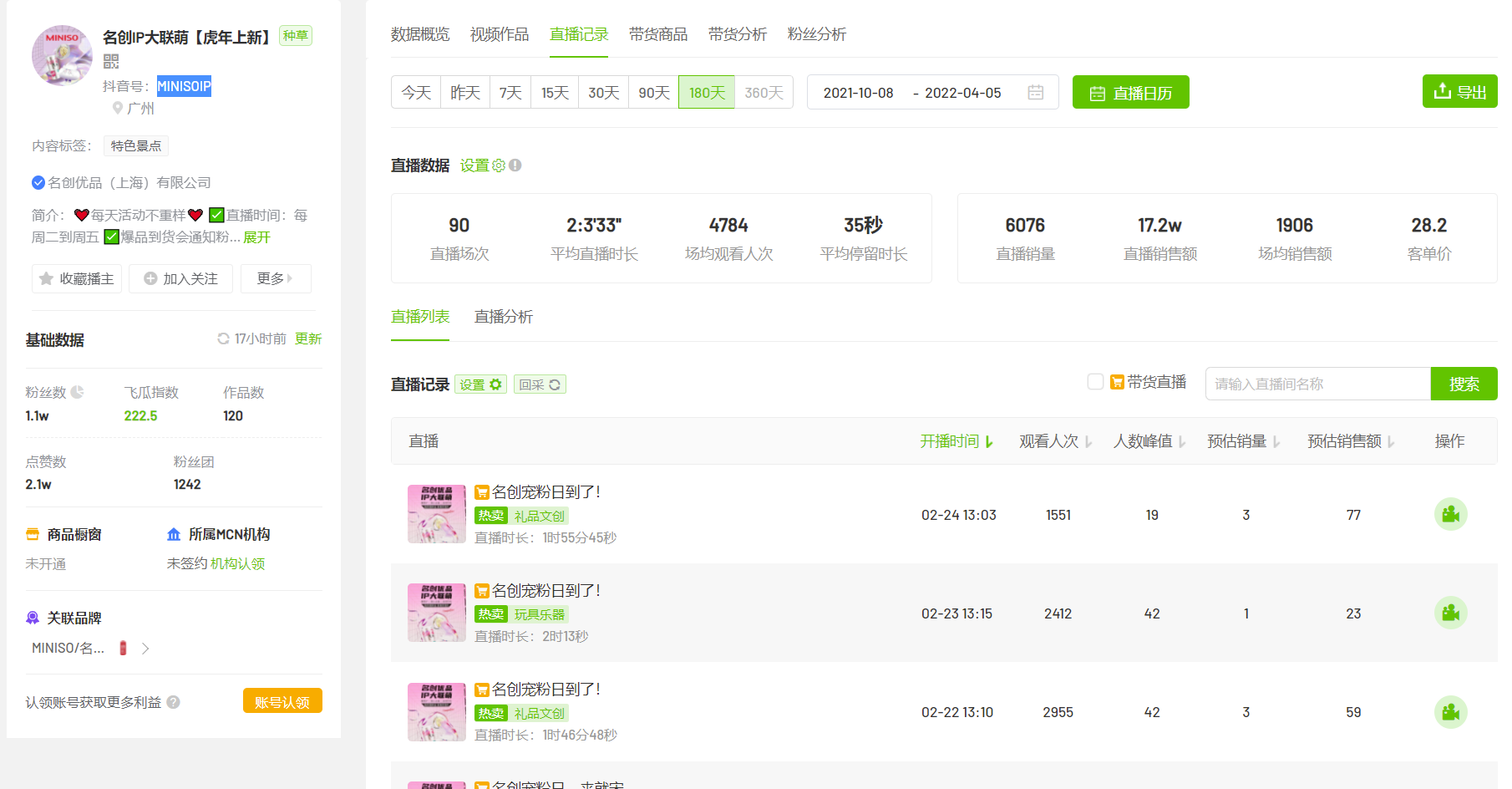Expand the MINISO related brand chevron
This screenshot has width=1512, height=789.
145,649
